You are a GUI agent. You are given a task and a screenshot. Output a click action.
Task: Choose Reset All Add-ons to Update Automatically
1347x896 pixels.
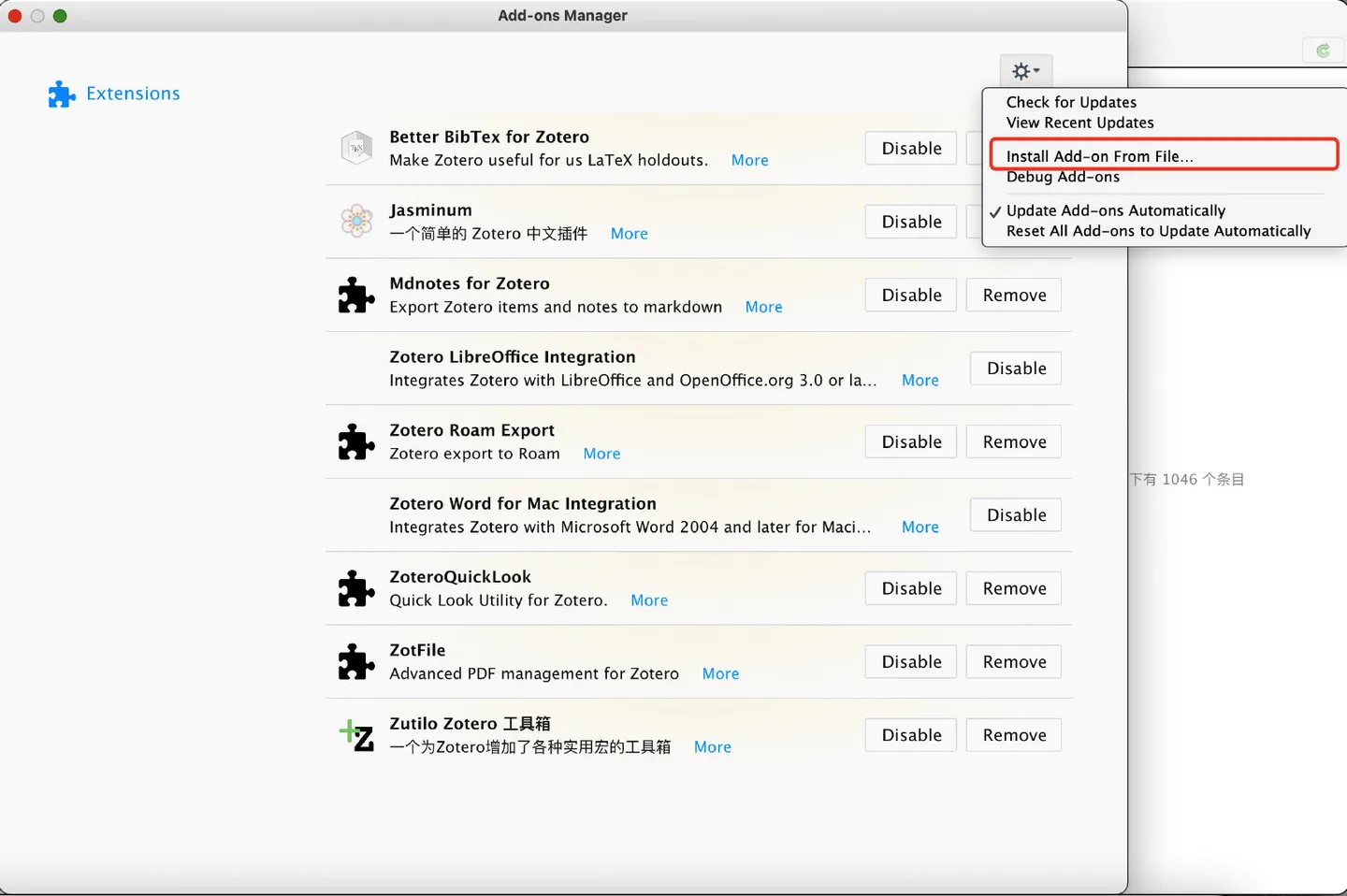coord(1158,231)
